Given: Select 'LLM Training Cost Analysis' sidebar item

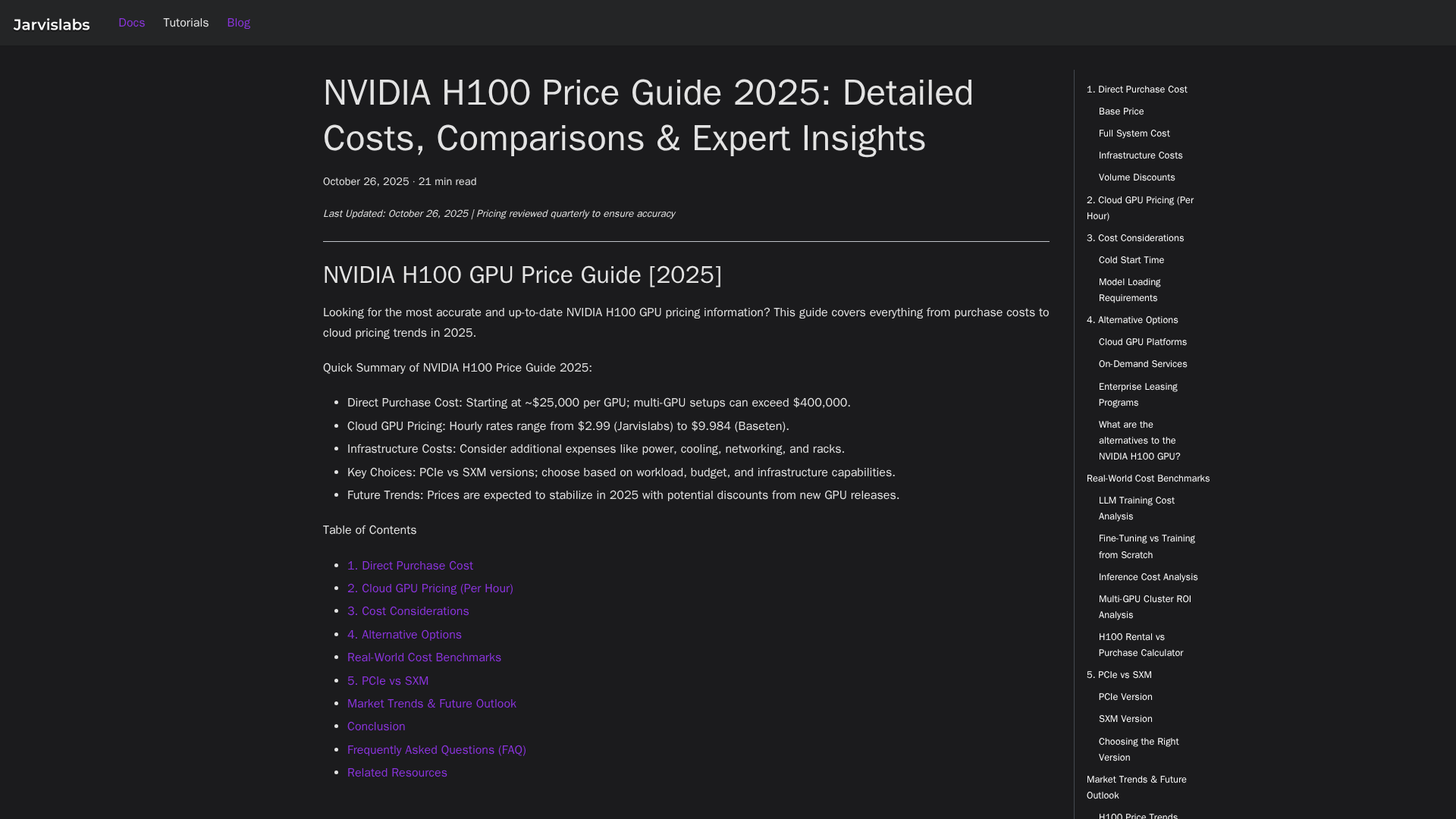Looking at the screenshot, I should (1136, 508).
